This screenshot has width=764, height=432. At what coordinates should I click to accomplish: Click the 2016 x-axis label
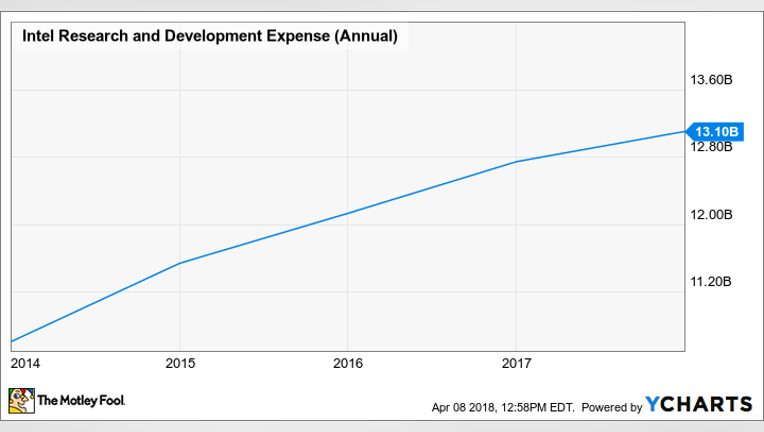(x=348, y=363)
